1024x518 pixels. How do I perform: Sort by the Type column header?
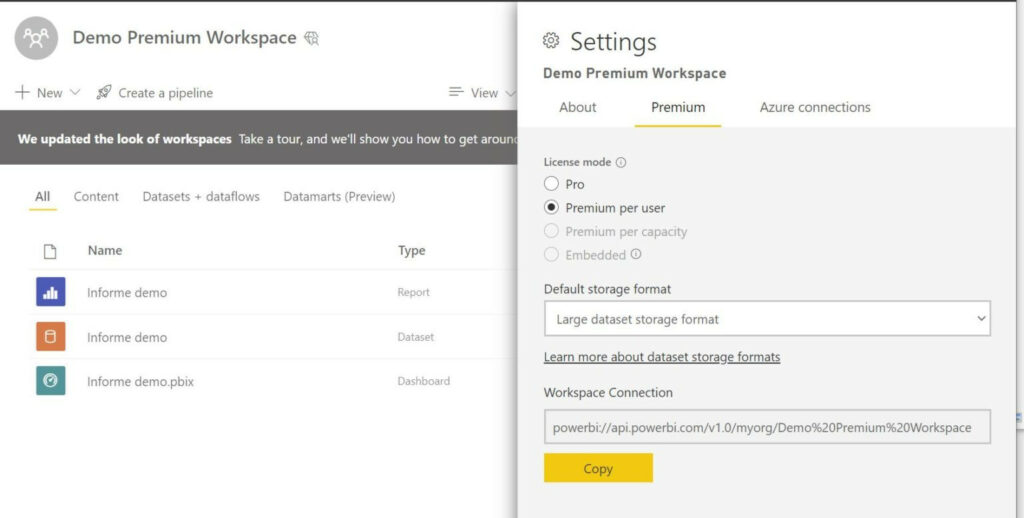click(x=411, y=250)
